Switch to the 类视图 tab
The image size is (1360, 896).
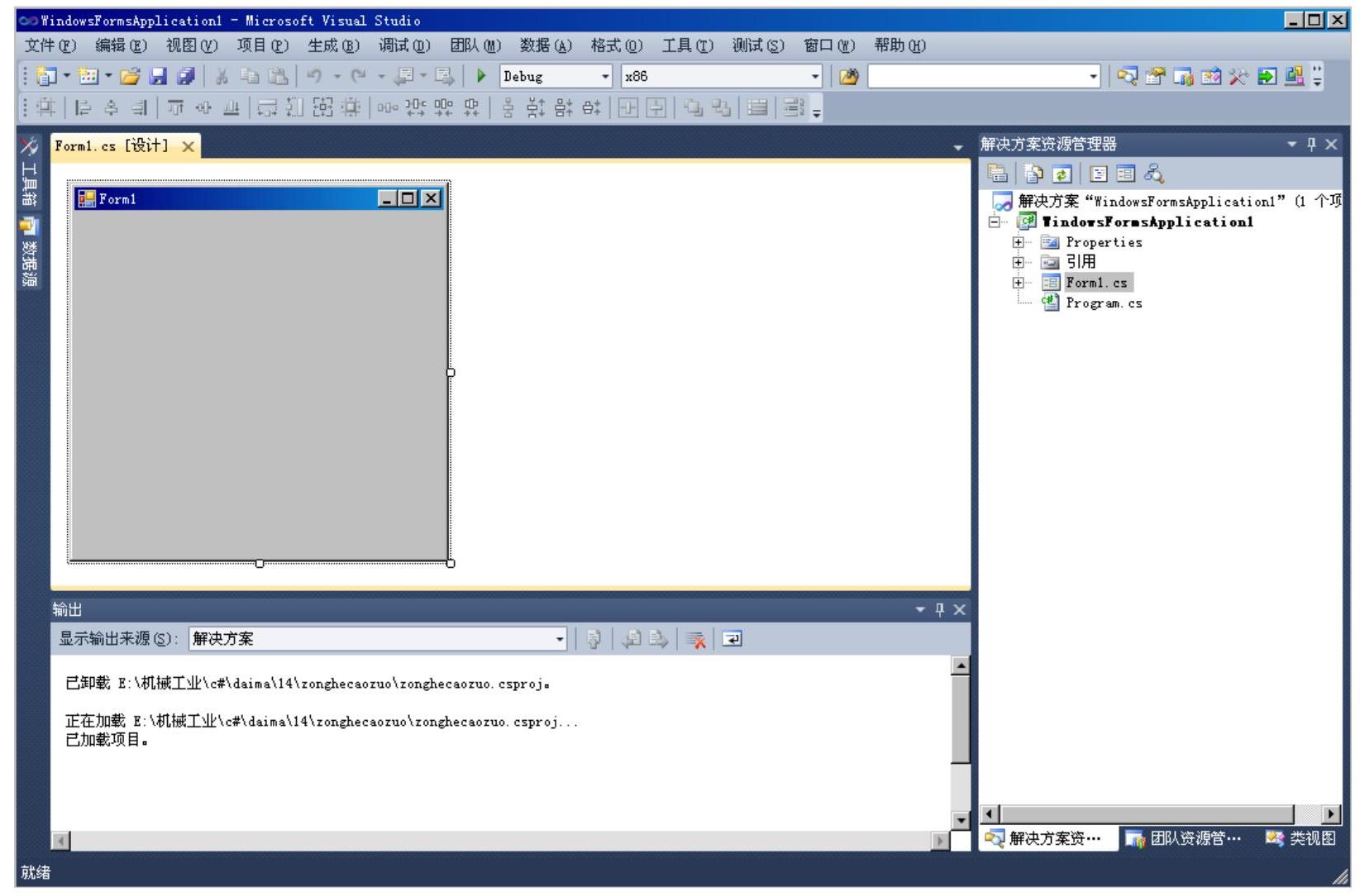(x=1301, y=838)
